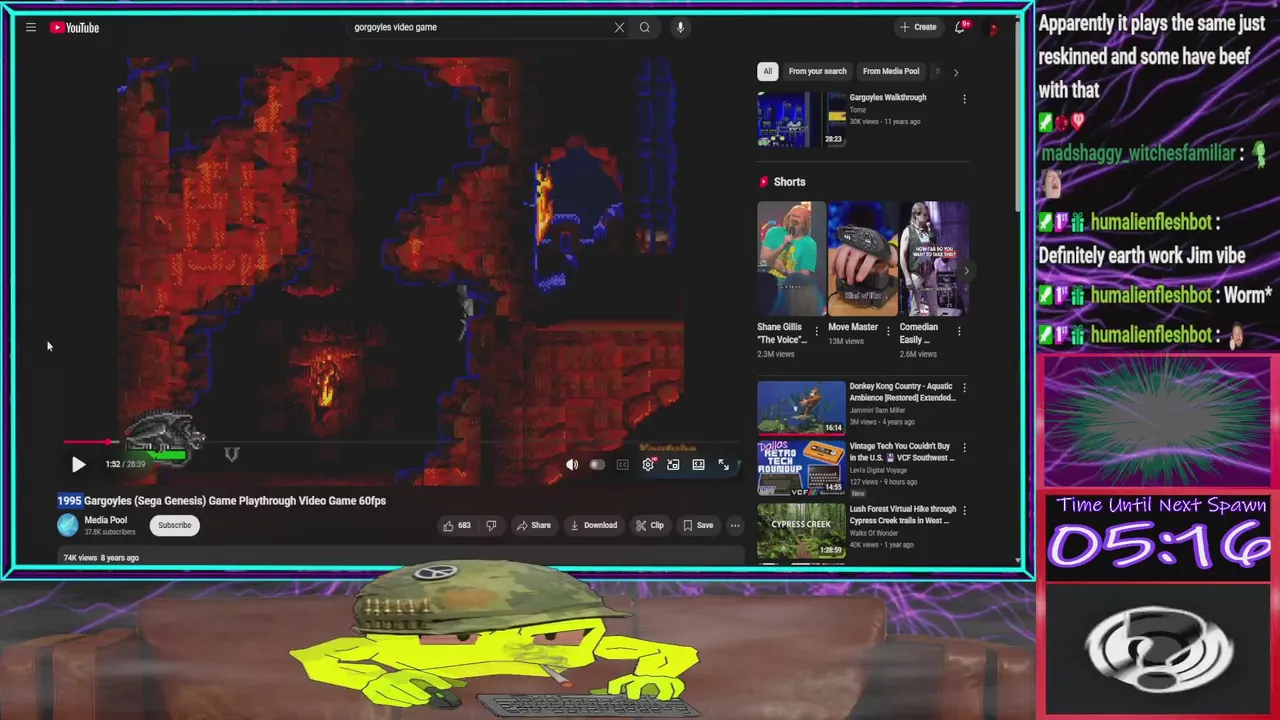Open the Media Pool channel name
This screenshot has height=720, width=1280.
105,520
